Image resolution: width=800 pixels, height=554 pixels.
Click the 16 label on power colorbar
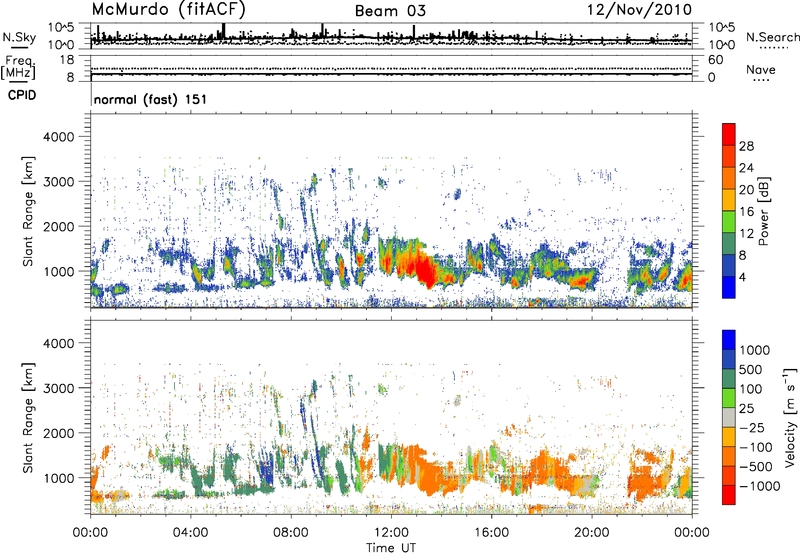[x=746, y=212]
